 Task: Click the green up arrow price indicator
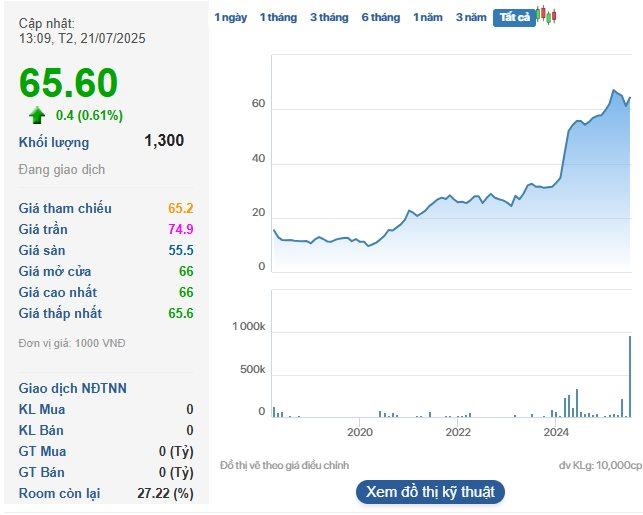(x=37, y=115)
